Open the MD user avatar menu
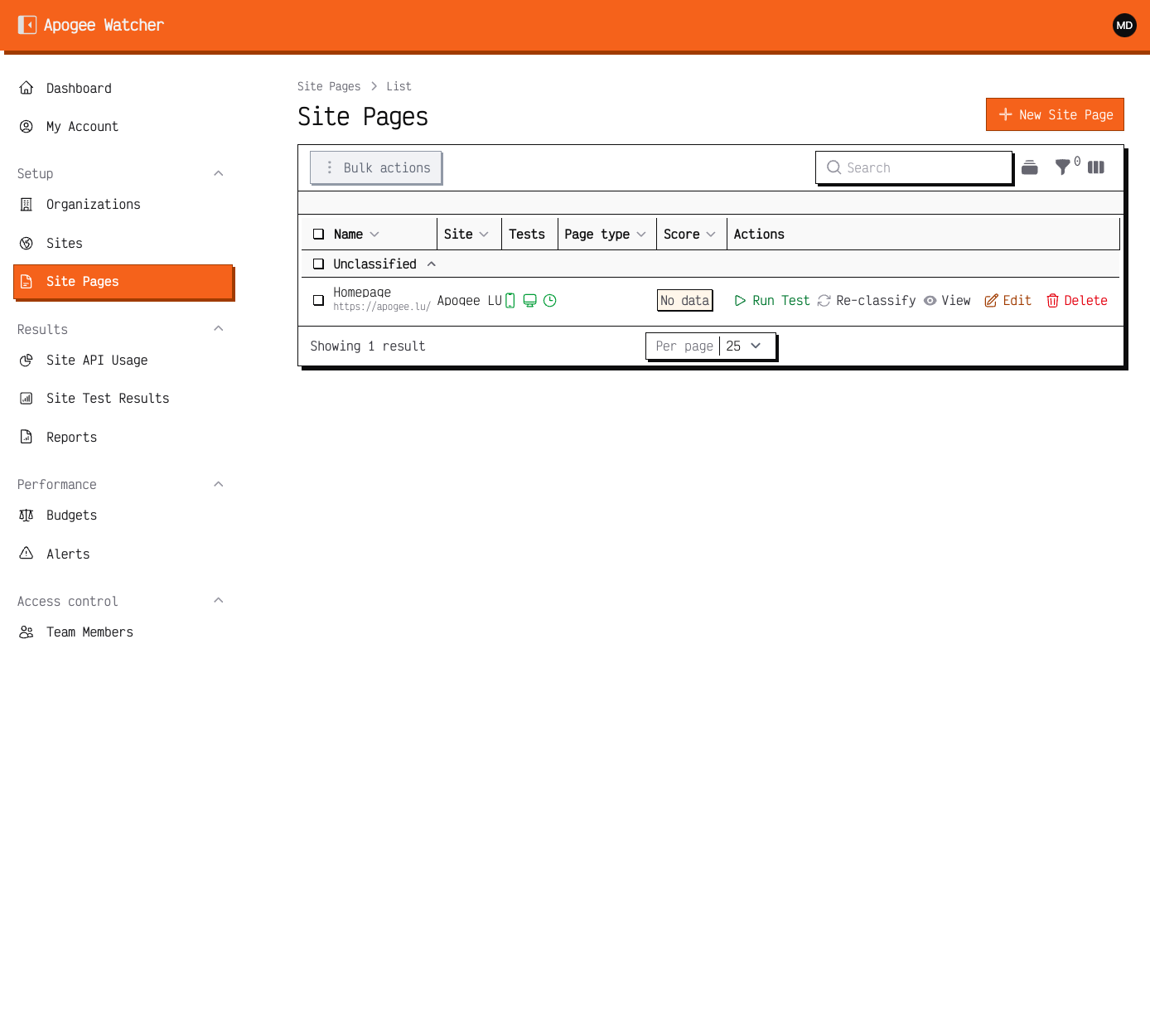 [1124, 25]
